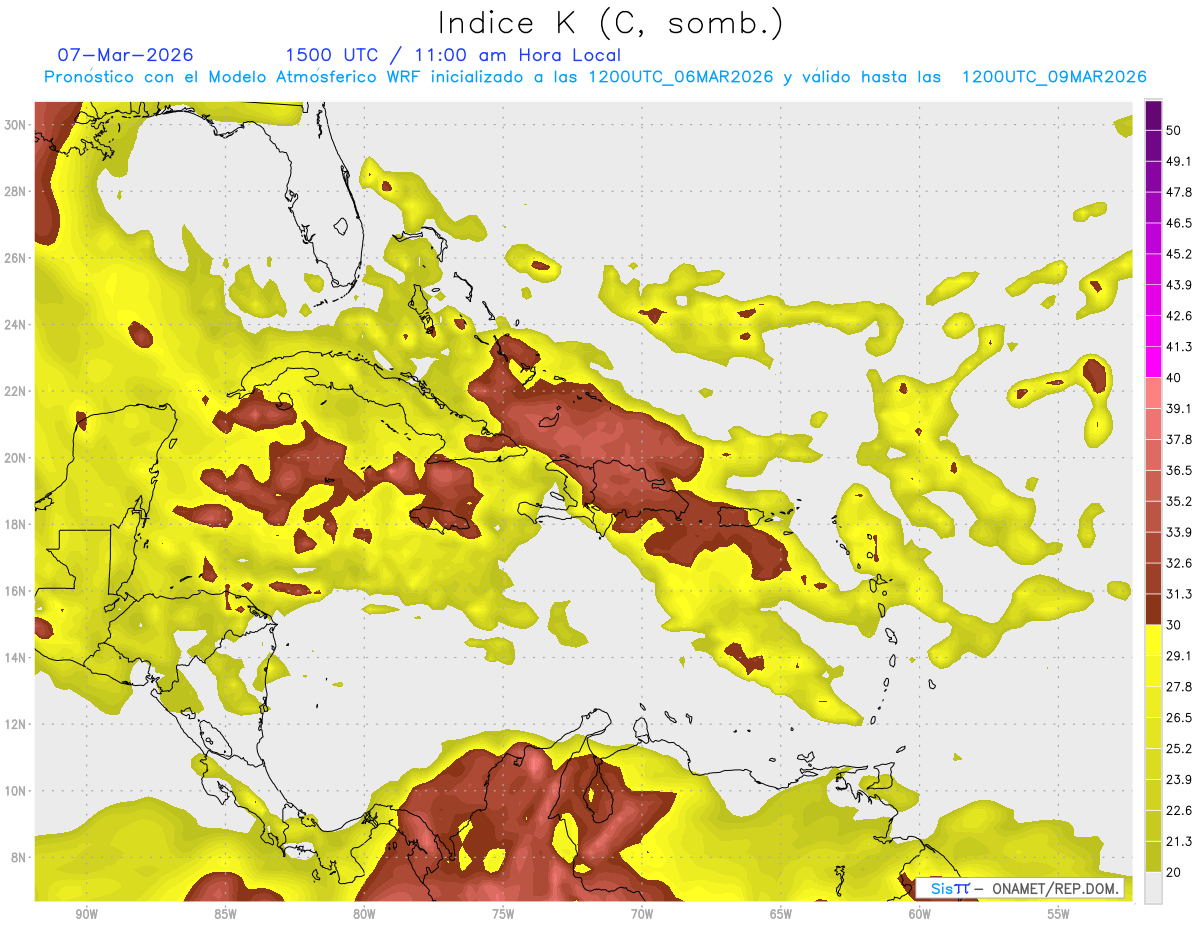The width and height of the screenshot is (1200, 927).
Task: Click the colorbar value 33.9
Action: tap(1179, 532)
